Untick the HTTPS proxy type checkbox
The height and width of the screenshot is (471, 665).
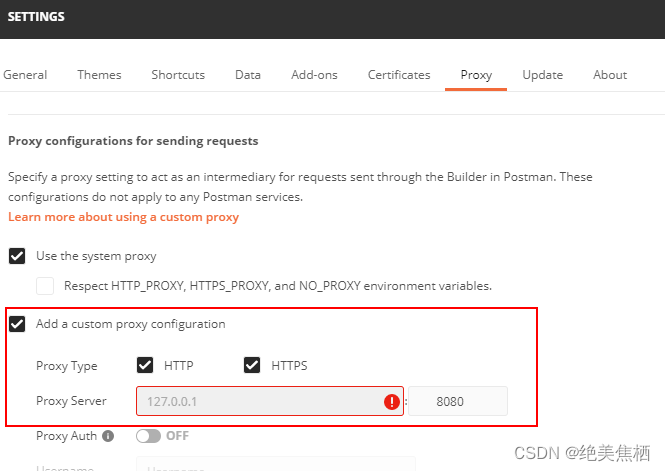[x=252, y=365]
